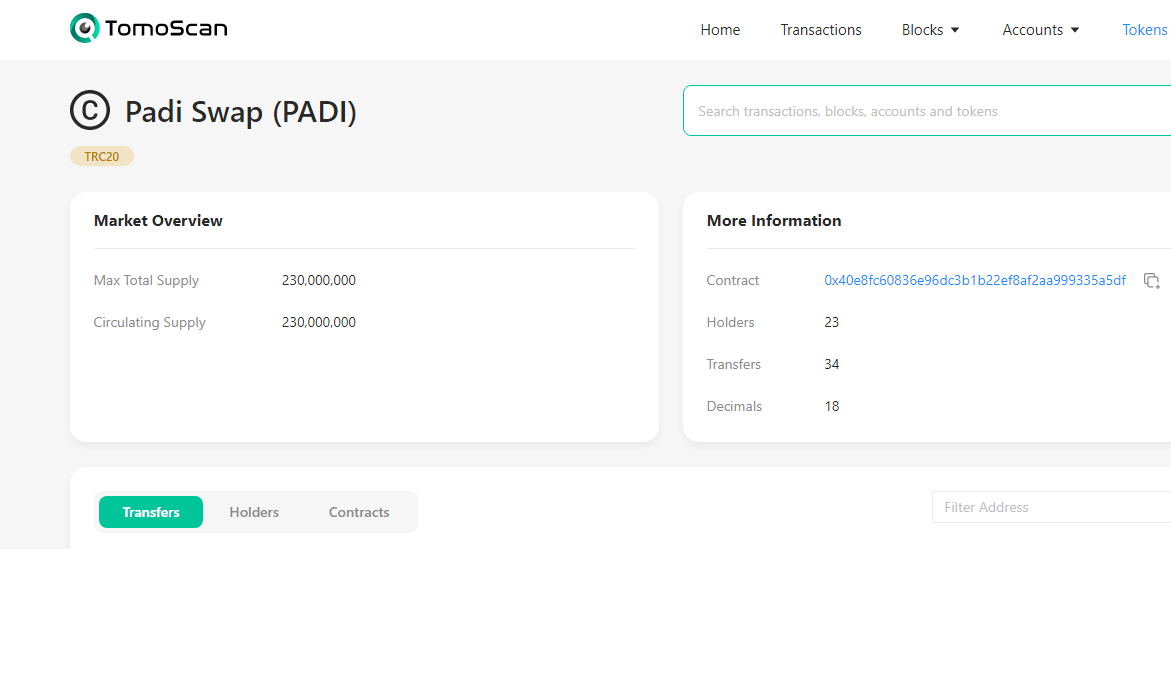Copy the contract address icon

coord(1152,281)
